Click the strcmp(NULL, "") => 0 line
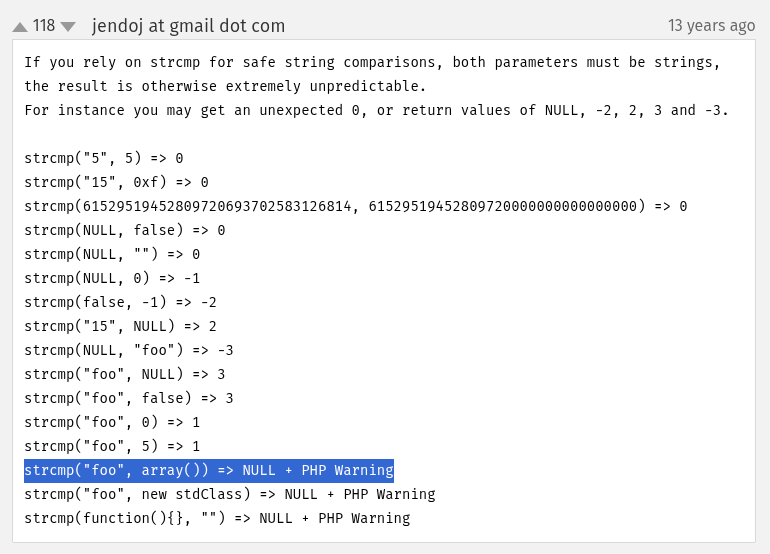The width and height of the screenshot is (770, 554). [112, 254]
